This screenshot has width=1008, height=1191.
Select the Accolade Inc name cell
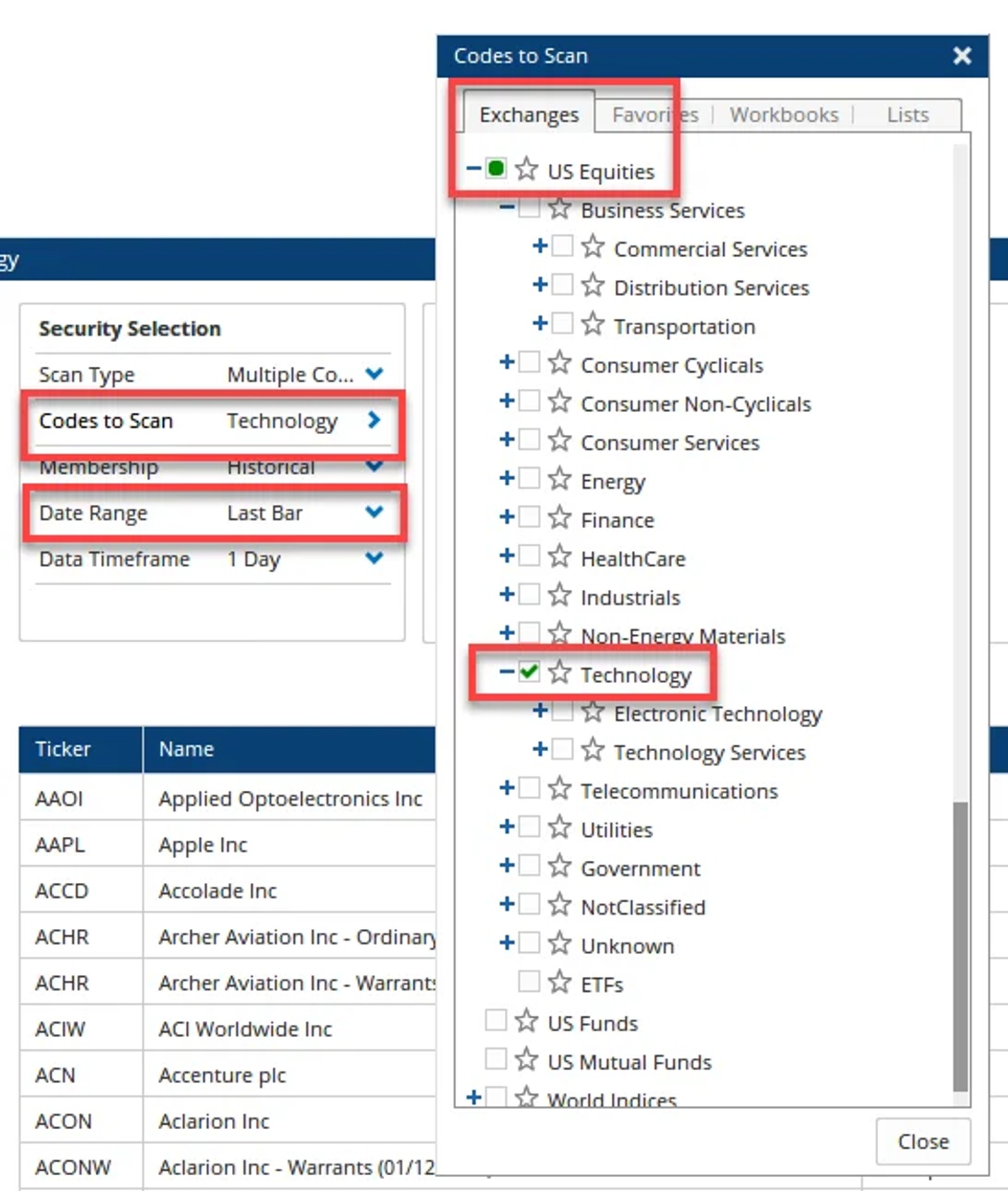coord(290,890)
